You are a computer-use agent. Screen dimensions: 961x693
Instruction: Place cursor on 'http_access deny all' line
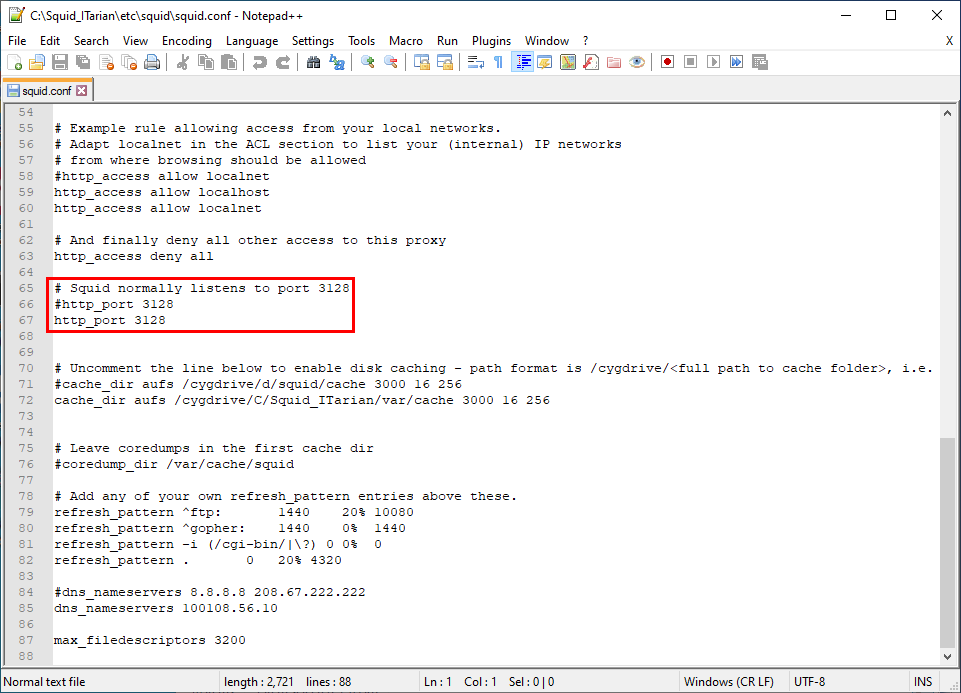point(134,256)
